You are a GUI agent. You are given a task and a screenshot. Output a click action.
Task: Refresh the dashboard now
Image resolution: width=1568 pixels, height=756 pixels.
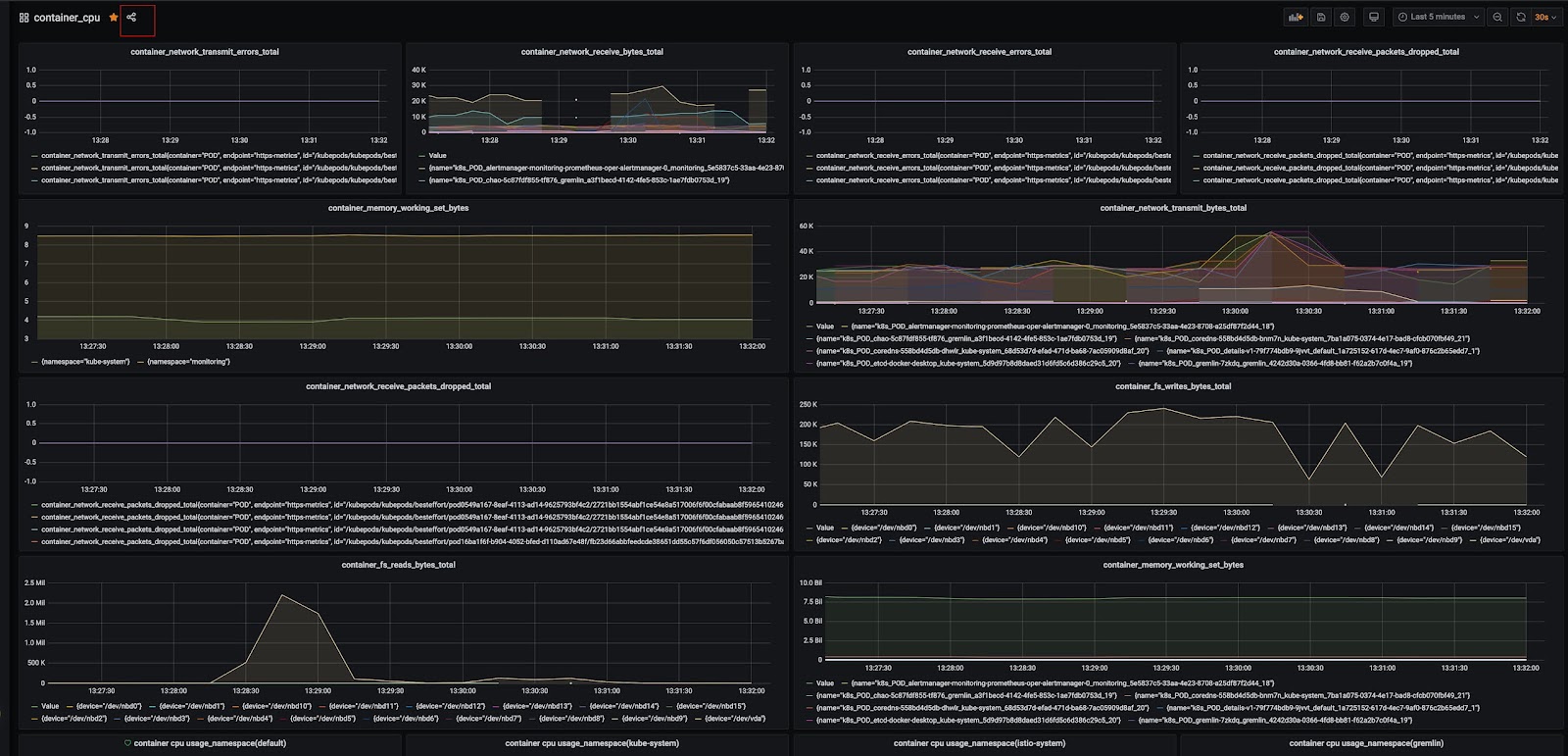[x=1521, y=17]
